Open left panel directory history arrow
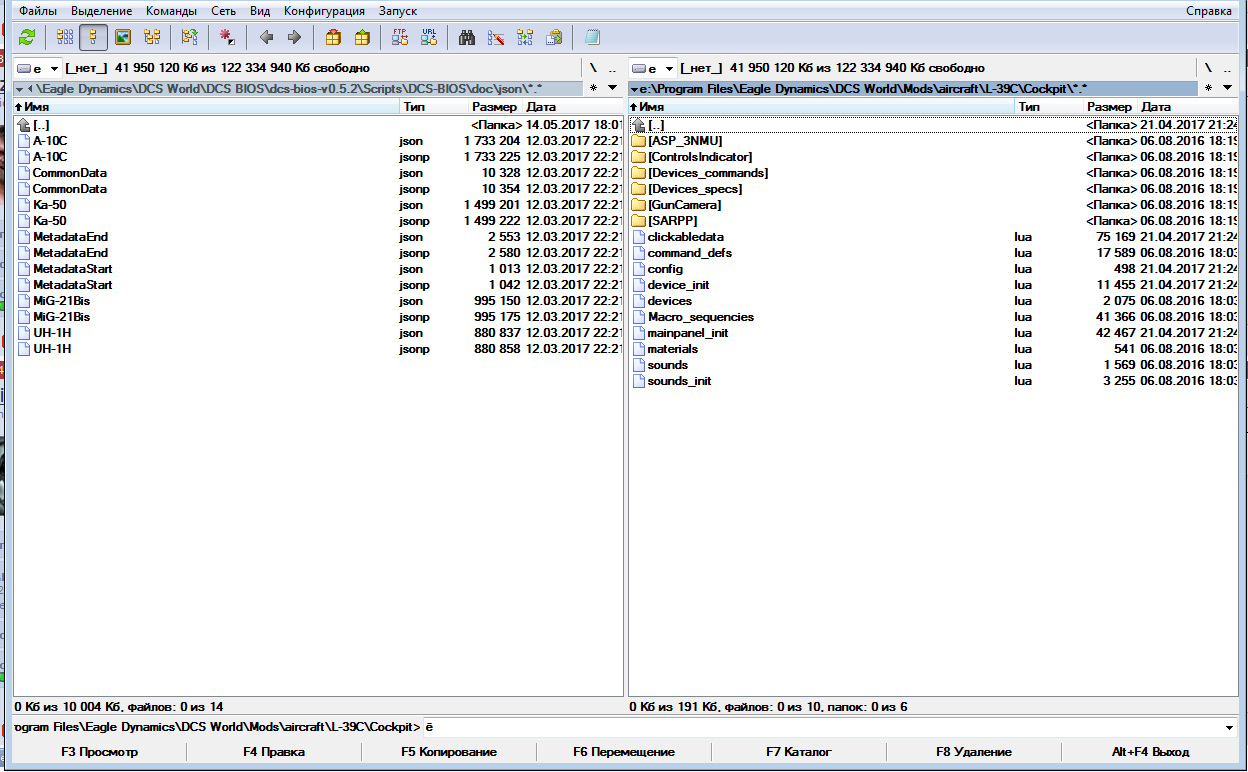Screen dimensions: 1248x772 [613, 88]
